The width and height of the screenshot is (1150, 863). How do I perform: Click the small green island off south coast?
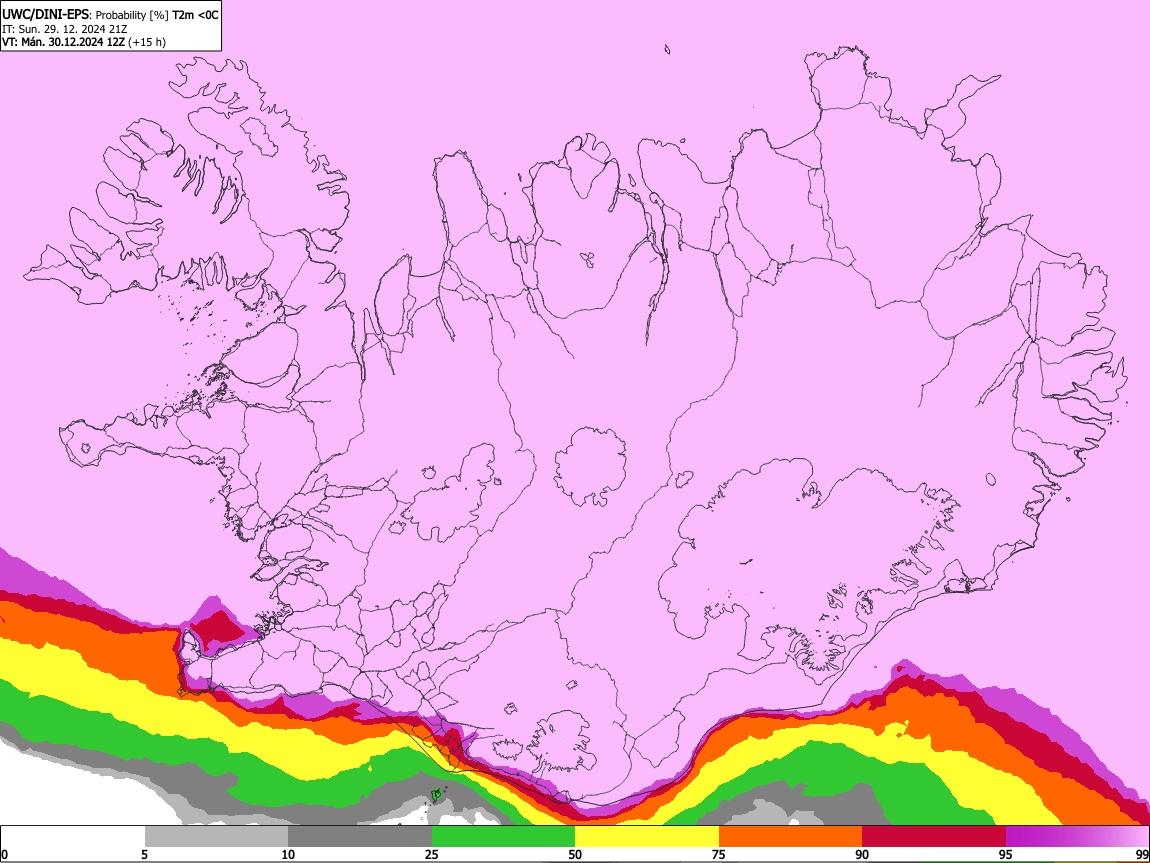436,795
